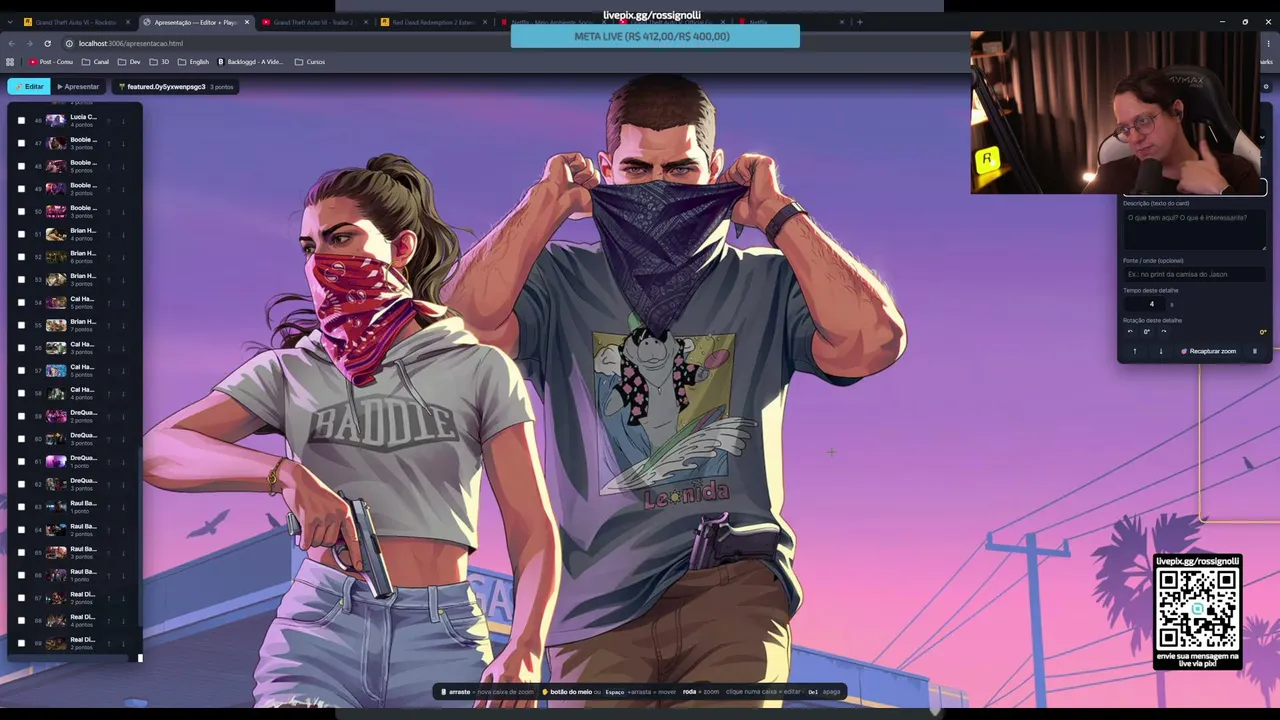Delete the detail with the trash icon
Viewport: 1280px width, 720px height.
tap(1255, 351)
